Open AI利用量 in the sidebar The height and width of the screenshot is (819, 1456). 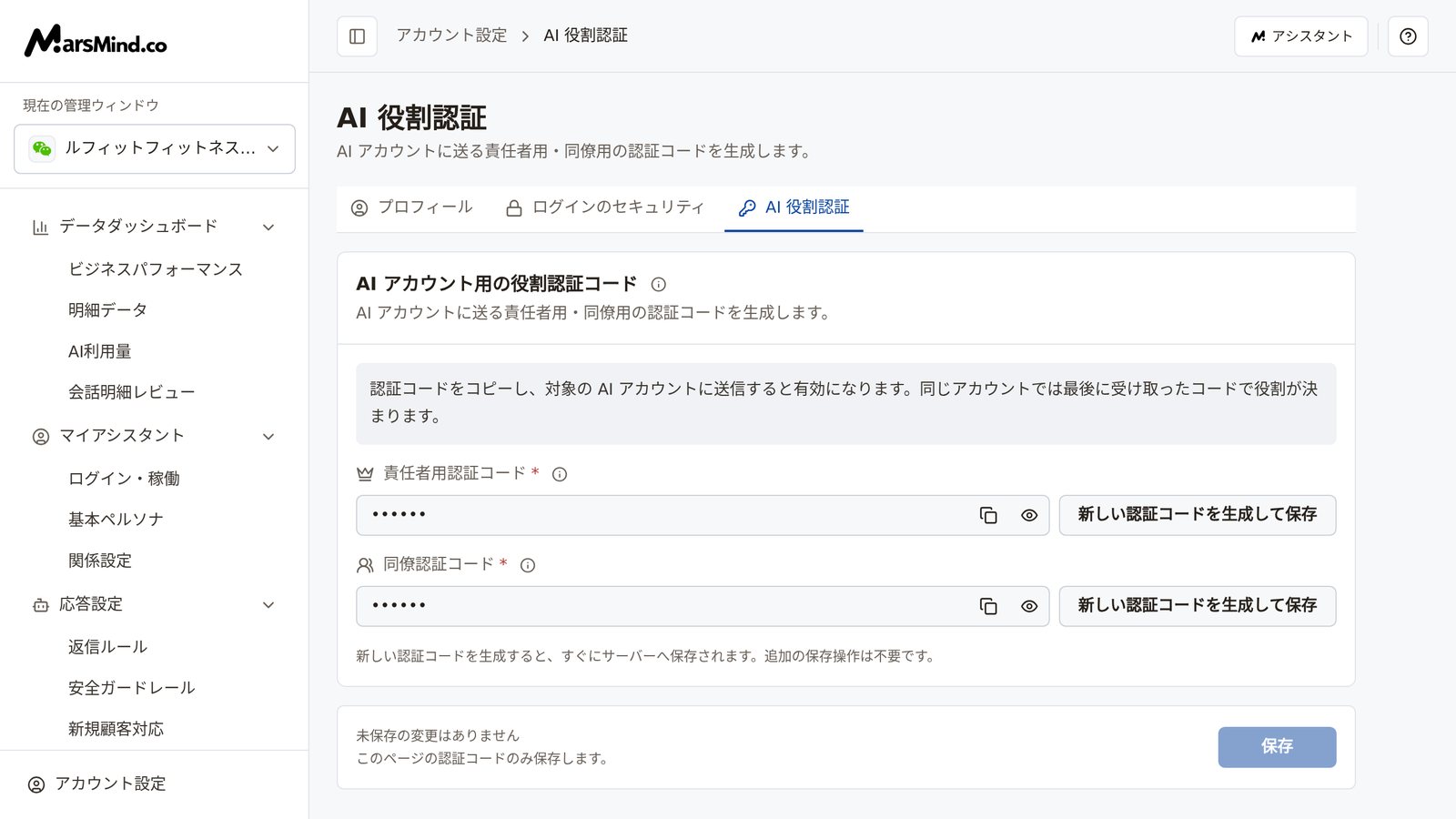point(100,351)
